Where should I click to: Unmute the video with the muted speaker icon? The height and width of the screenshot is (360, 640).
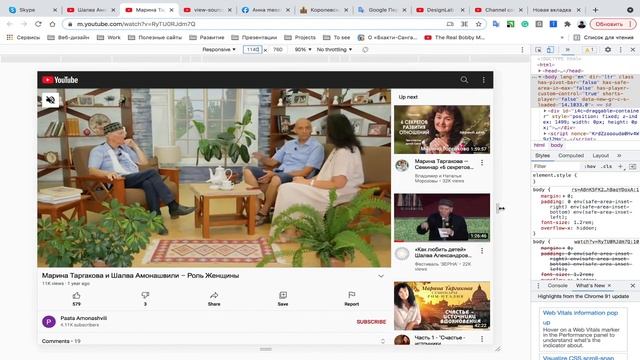click(51, 100)
